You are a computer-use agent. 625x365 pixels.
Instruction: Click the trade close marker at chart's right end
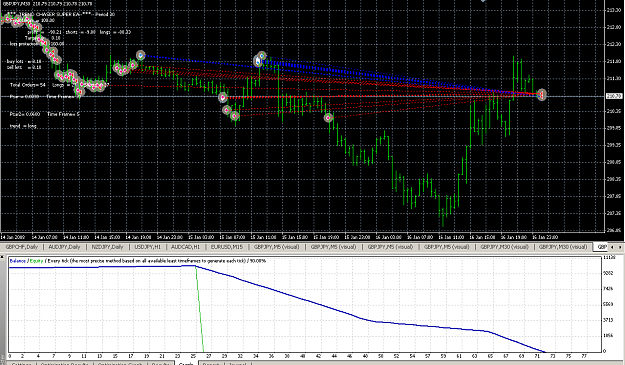click(x=541, y=94)
